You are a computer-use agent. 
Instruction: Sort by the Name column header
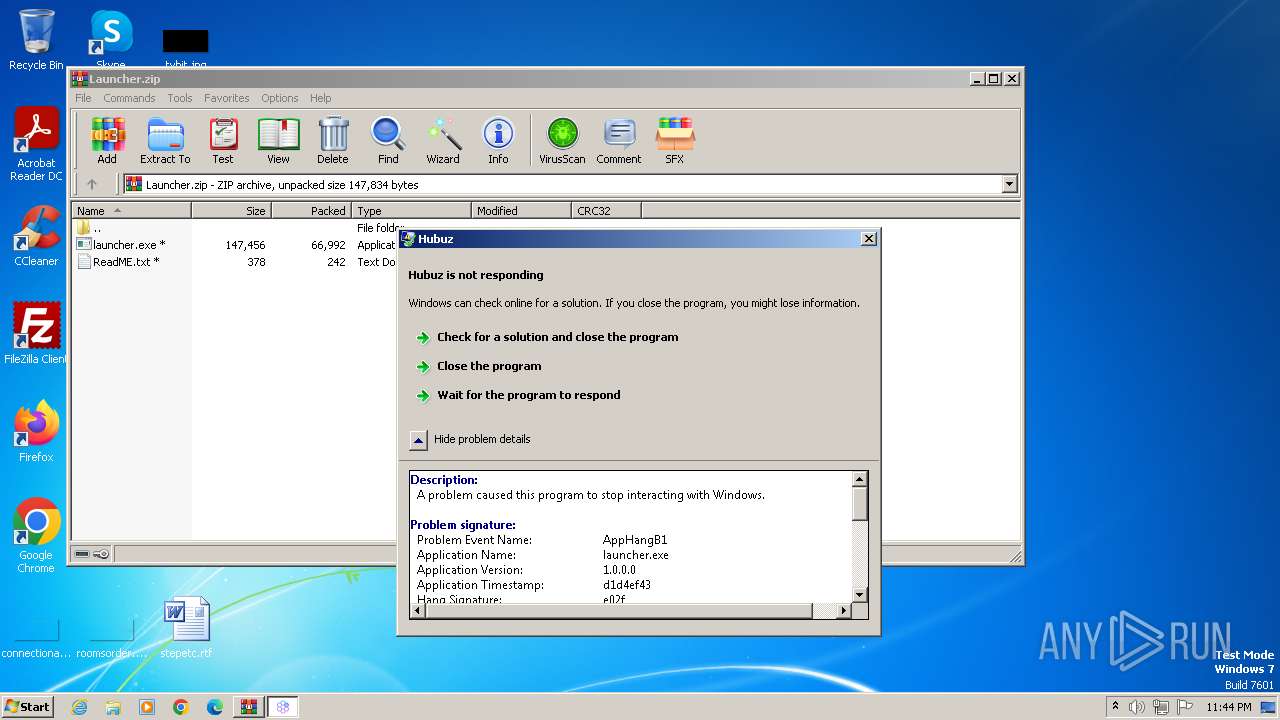coord(131,210)
